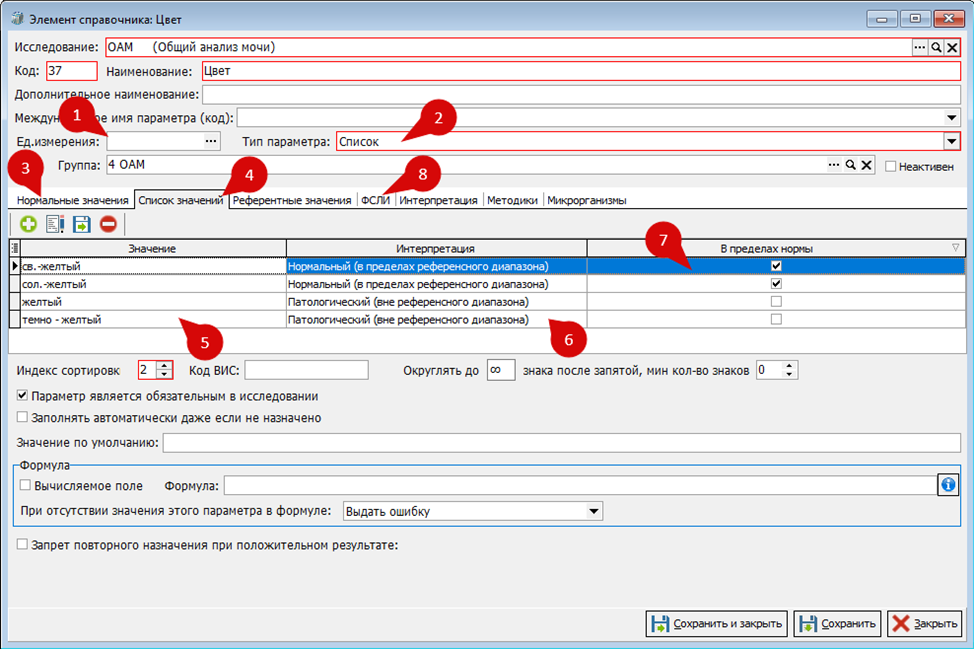Switch to Референтные значения tab

(x=292, y=201)
